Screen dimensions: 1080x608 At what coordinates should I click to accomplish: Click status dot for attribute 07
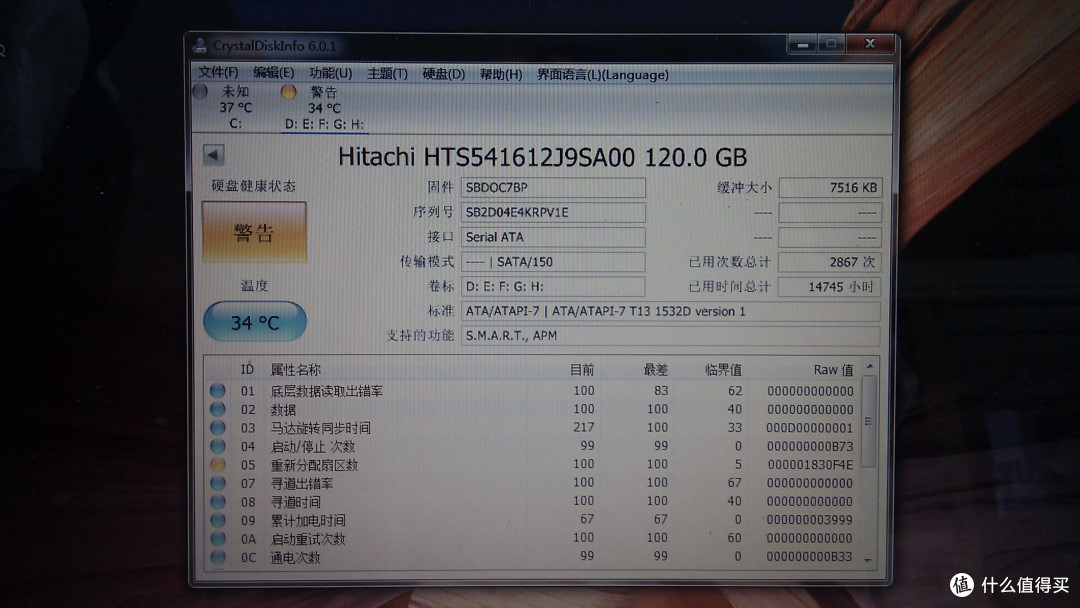pyautogui.click(x=218, y=483)
